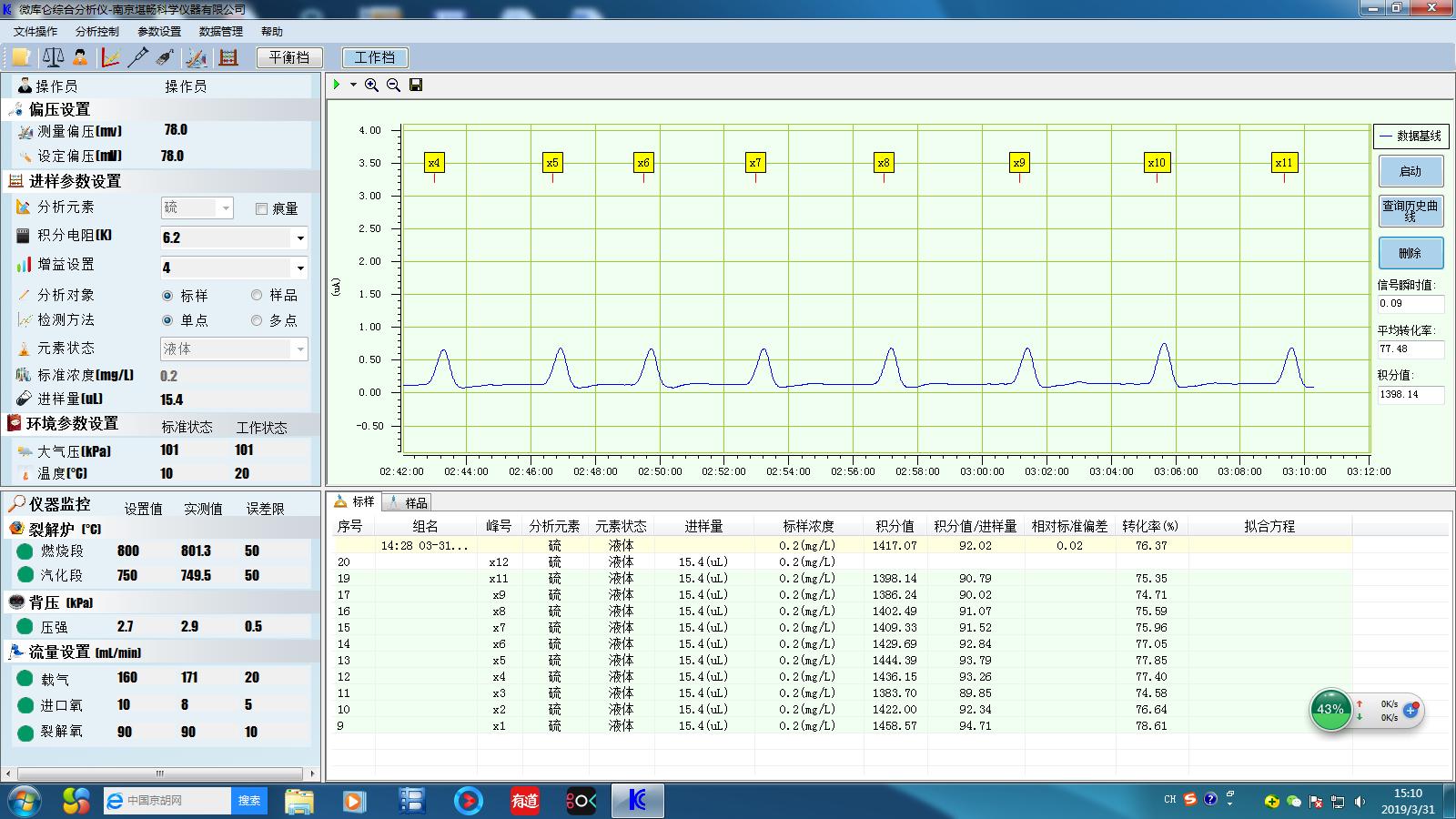Select the 多点 detection method radio
This screenshot has width=1456, height=819.
(257, 320)
